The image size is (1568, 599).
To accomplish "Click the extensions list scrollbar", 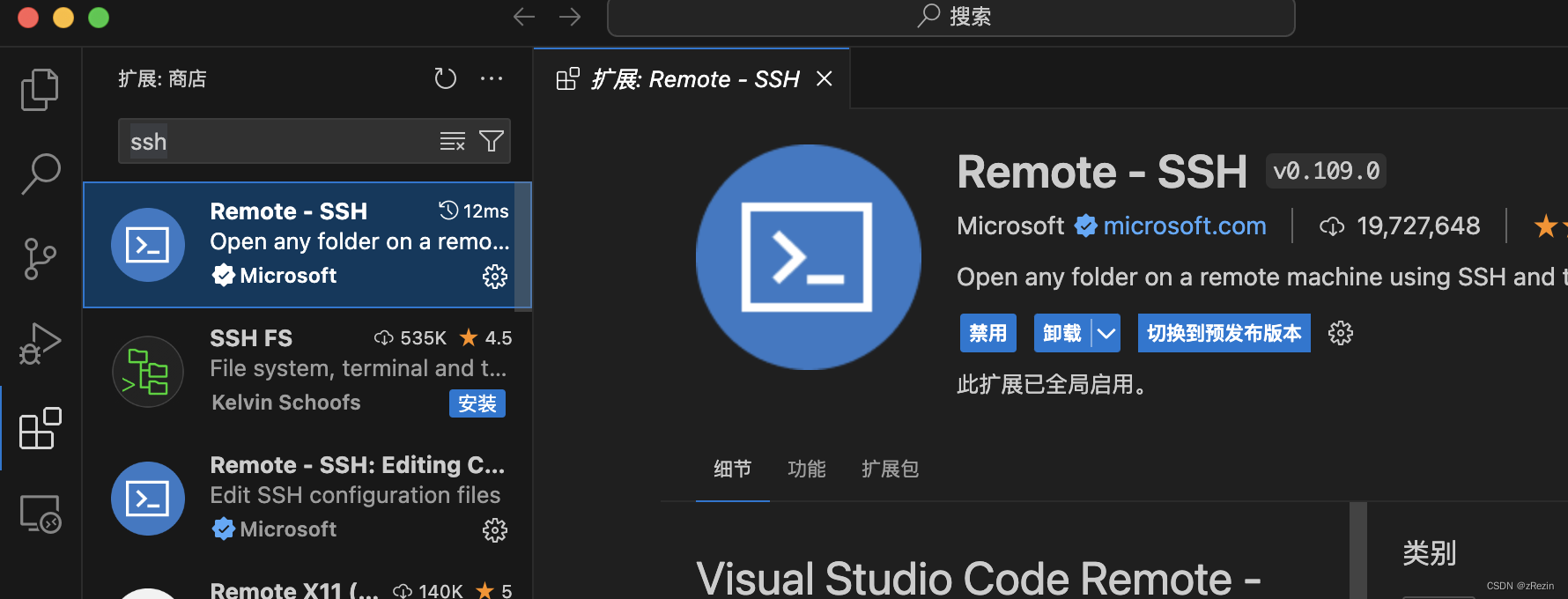I will pyautogui.click(x=523, y=247).
